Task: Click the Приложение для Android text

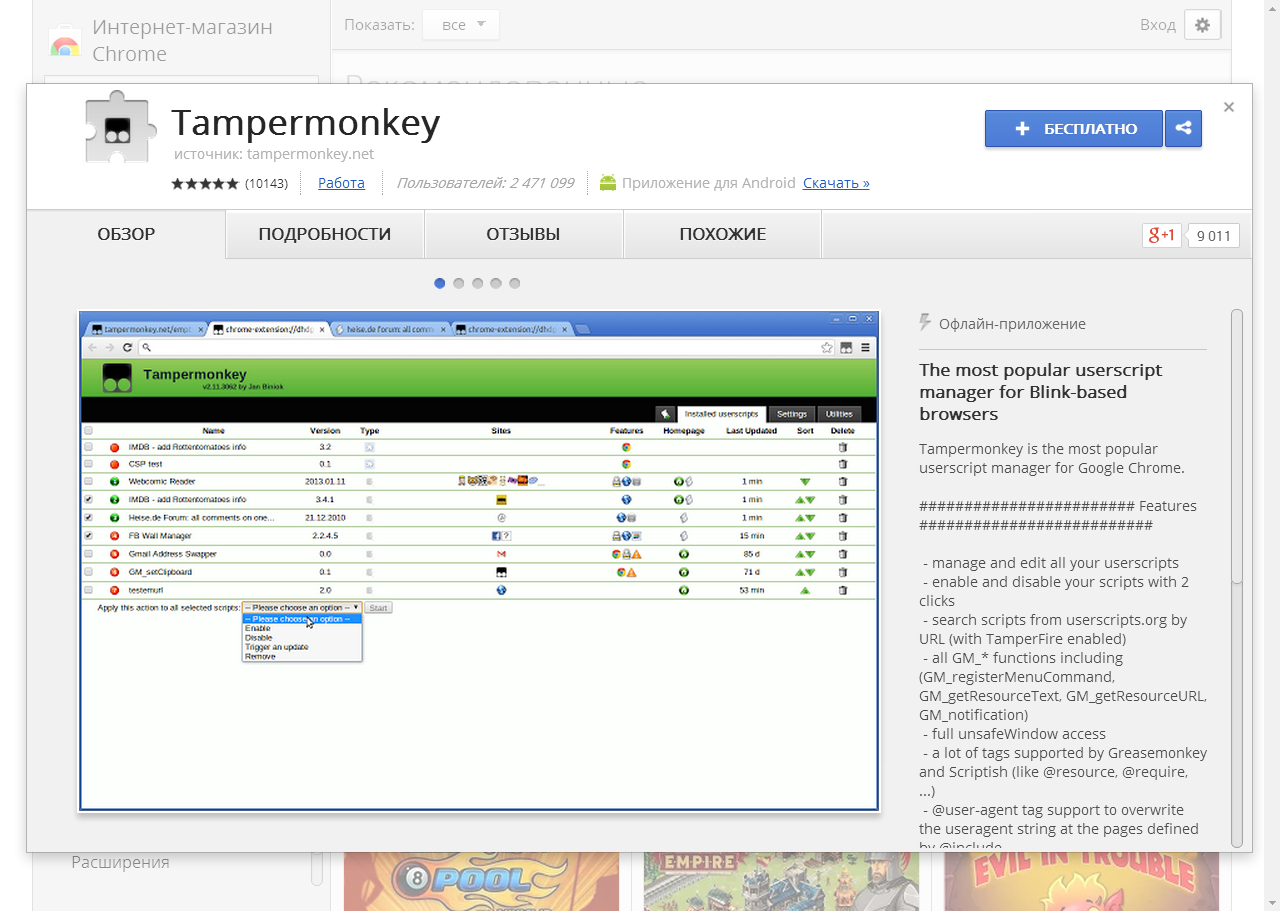Action: (x=709, y=183)
